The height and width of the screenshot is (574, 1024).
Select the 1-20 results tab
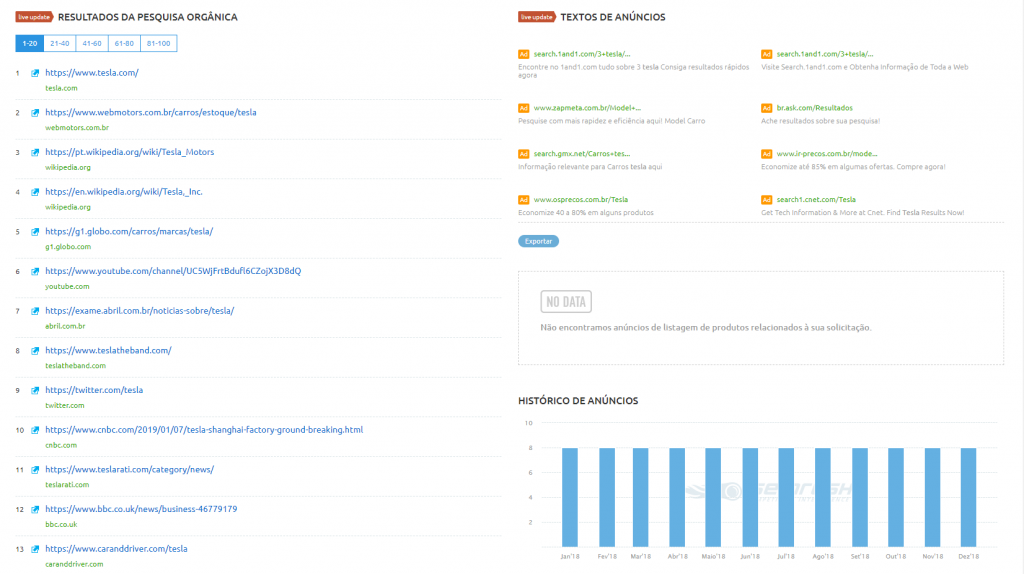pos(29,43)
